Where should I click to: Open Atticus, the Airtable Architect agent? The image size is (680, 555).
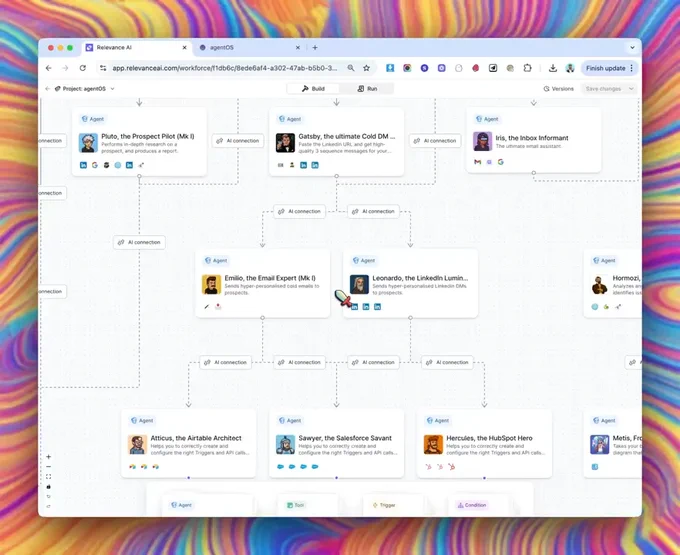coord(189,444)
